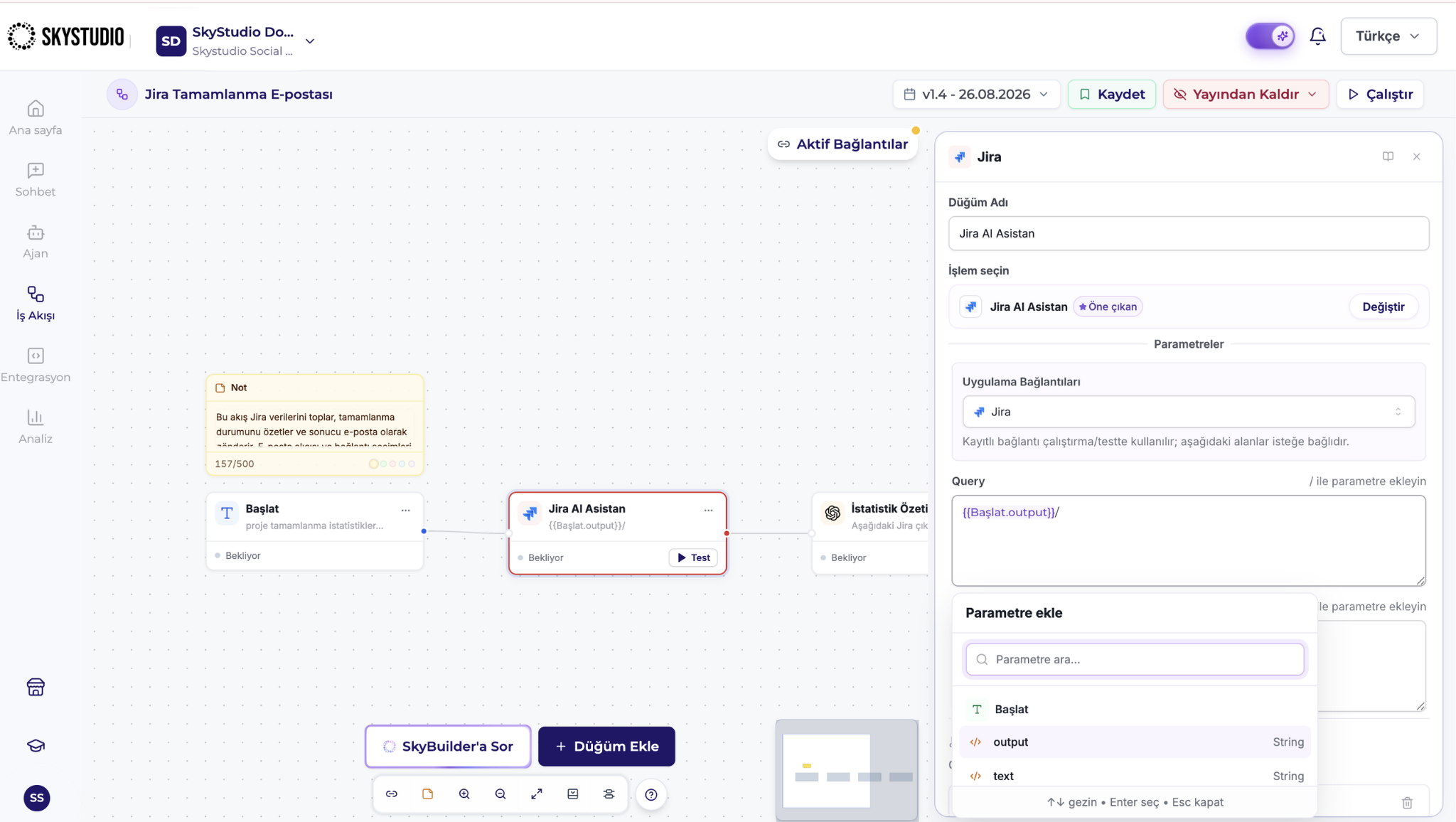1456x822 pixels.
Task: Click into the Query text area
Action: 1189,540
